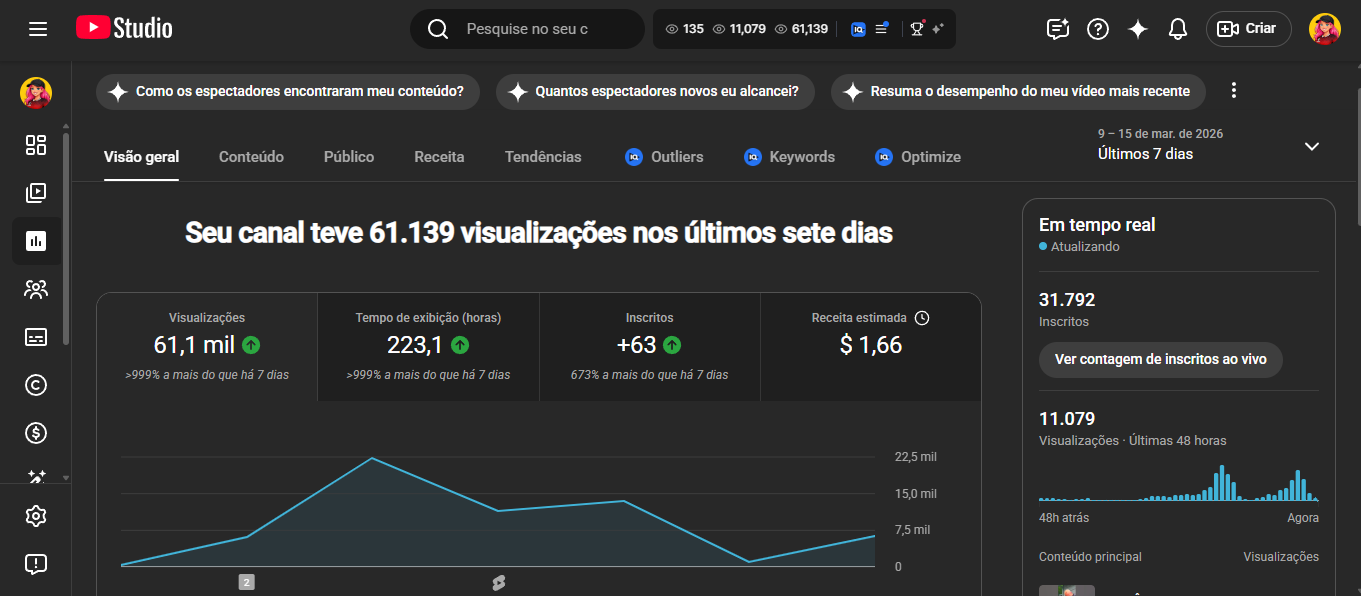The width and height of the screenshot is (1361, 596).
Task: Select the Inscritos metric card
Action: (650, 347)
